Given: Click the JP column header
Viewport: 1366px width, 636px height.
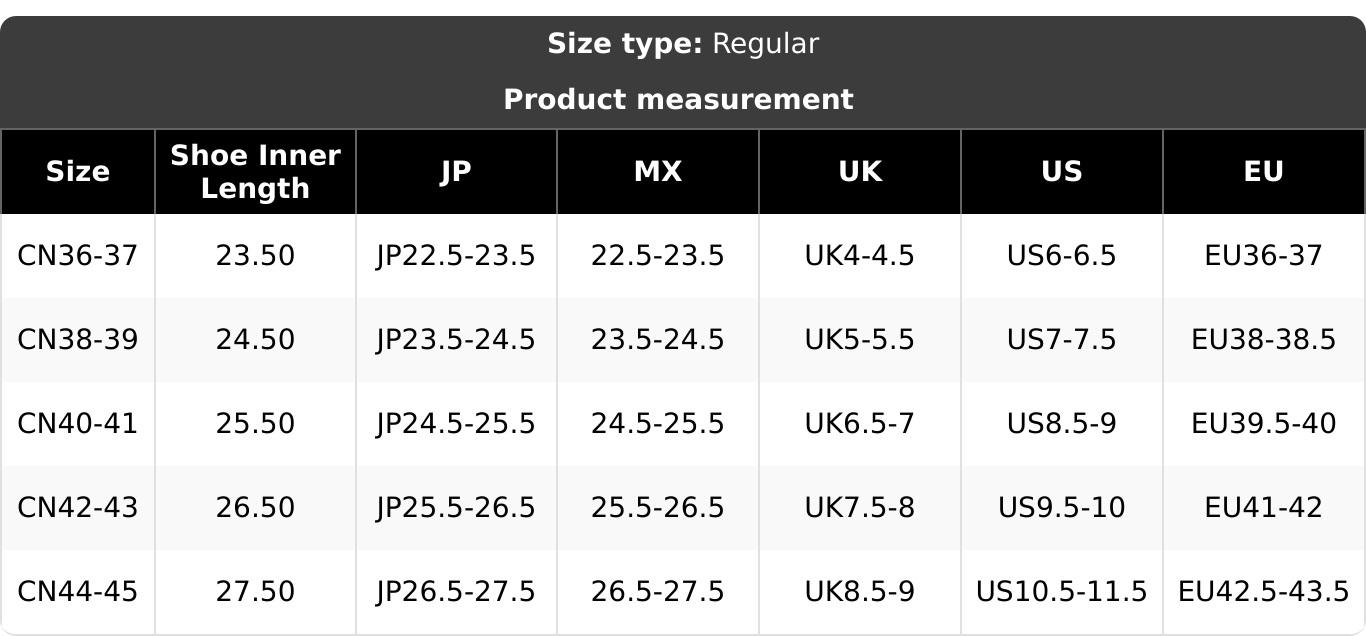Looking at the screenshot, I should (456, 172).
